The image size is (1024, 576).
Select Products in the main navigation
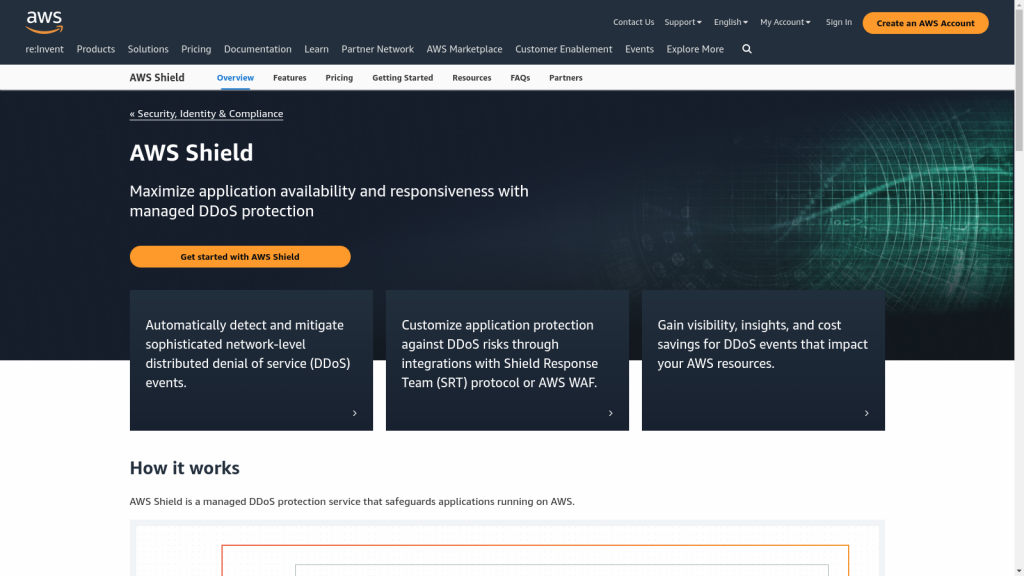tap(95, 48)
